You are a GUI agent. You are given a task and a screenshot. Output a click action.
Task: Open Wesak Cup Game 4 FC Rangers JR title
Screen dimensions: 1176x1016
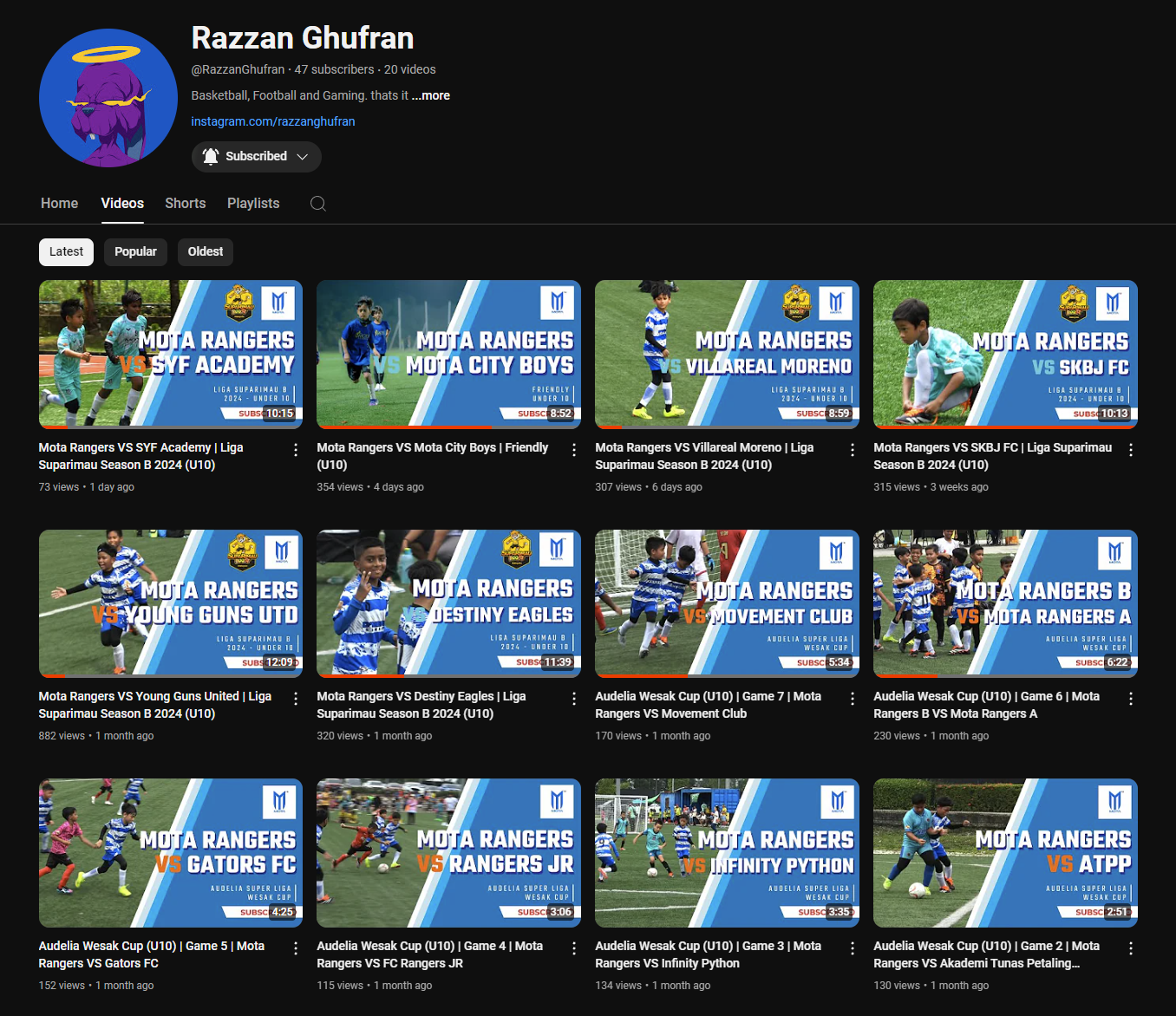click(430, 954)
